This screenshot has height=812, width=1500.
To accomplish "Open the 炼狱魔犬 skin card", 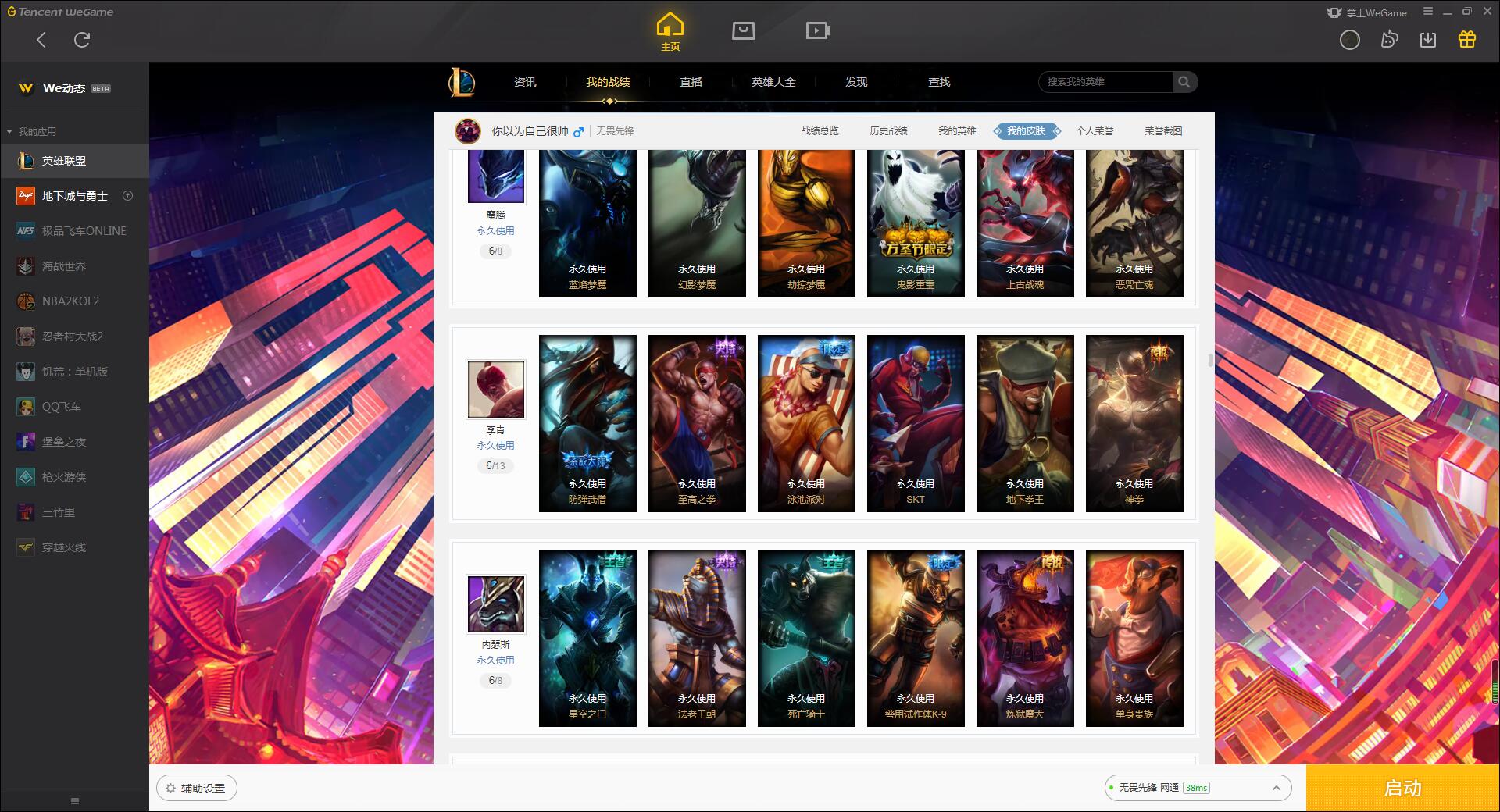I will pos(1025,638).
